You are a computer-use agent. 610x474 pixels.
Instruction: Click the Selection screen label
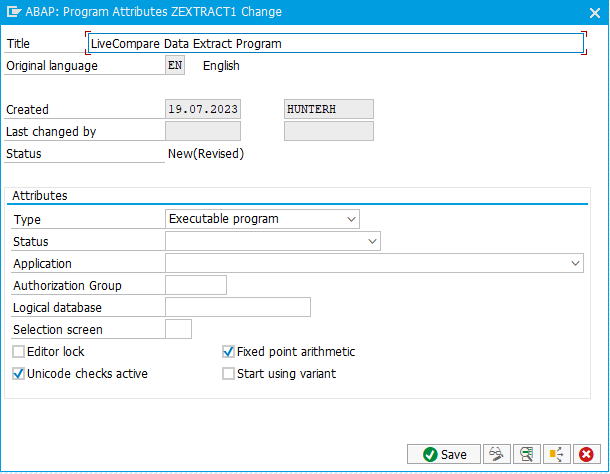58,330
